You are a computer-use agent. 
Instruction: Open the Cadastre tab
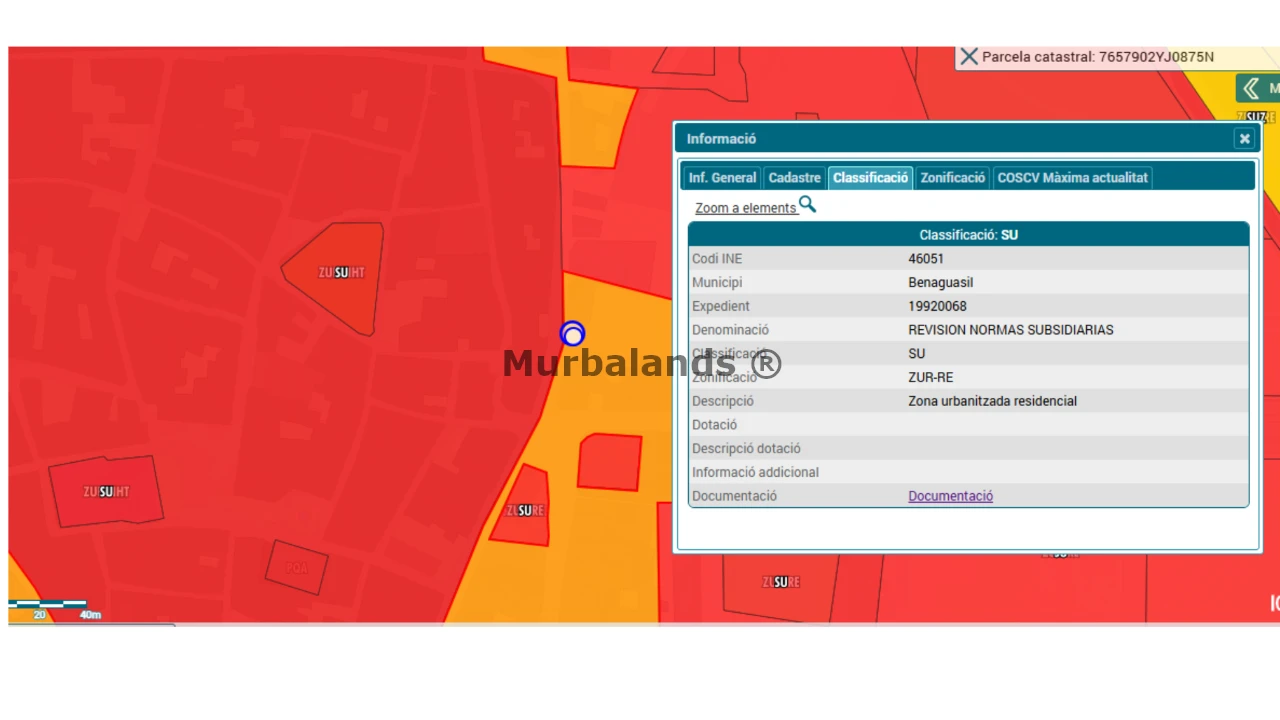coord(795,178)
